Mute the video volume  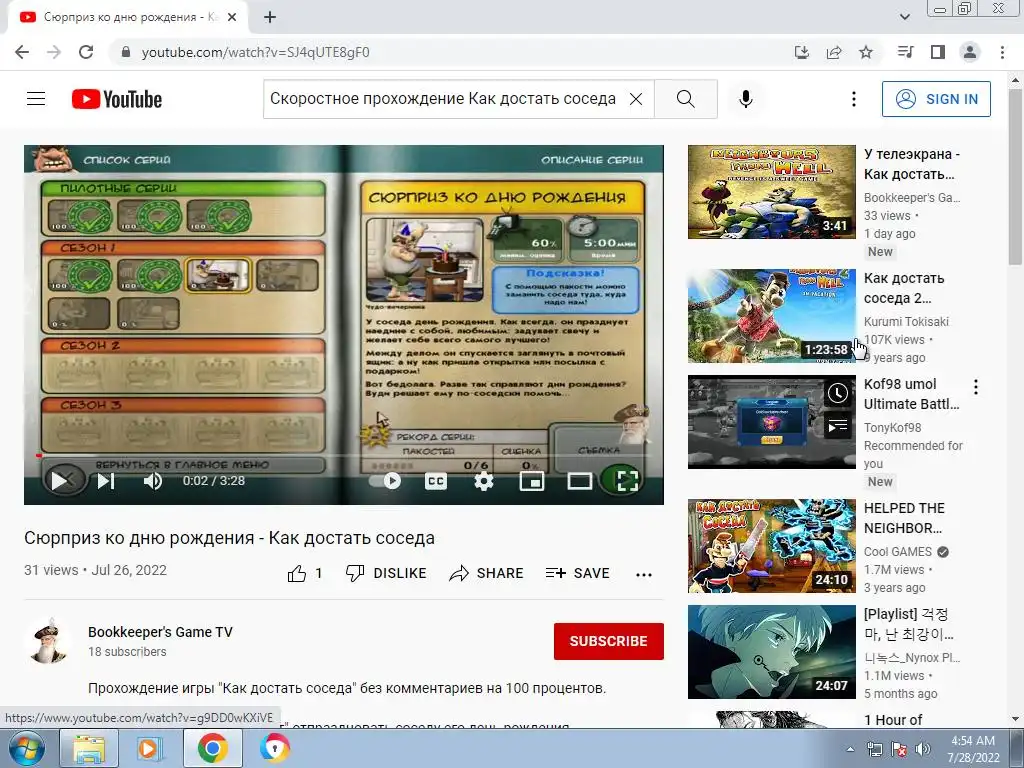click(x=152, y=481)
